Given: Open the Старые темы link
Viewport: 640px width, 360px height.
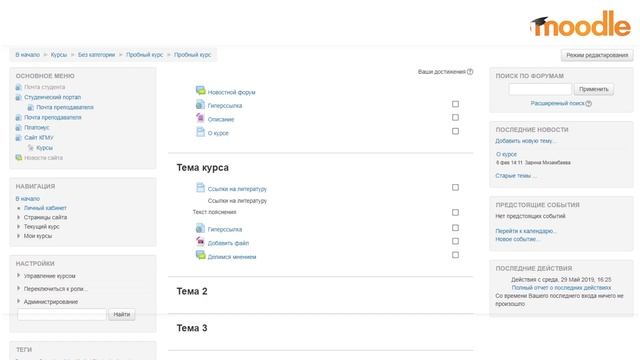Looking at the screenshot, I should [516, 176].
